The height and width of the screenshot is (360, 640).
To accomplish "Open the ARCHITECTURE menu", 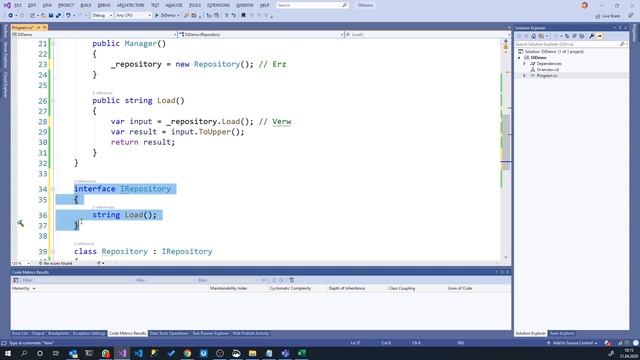I will [x=131, y=5].
